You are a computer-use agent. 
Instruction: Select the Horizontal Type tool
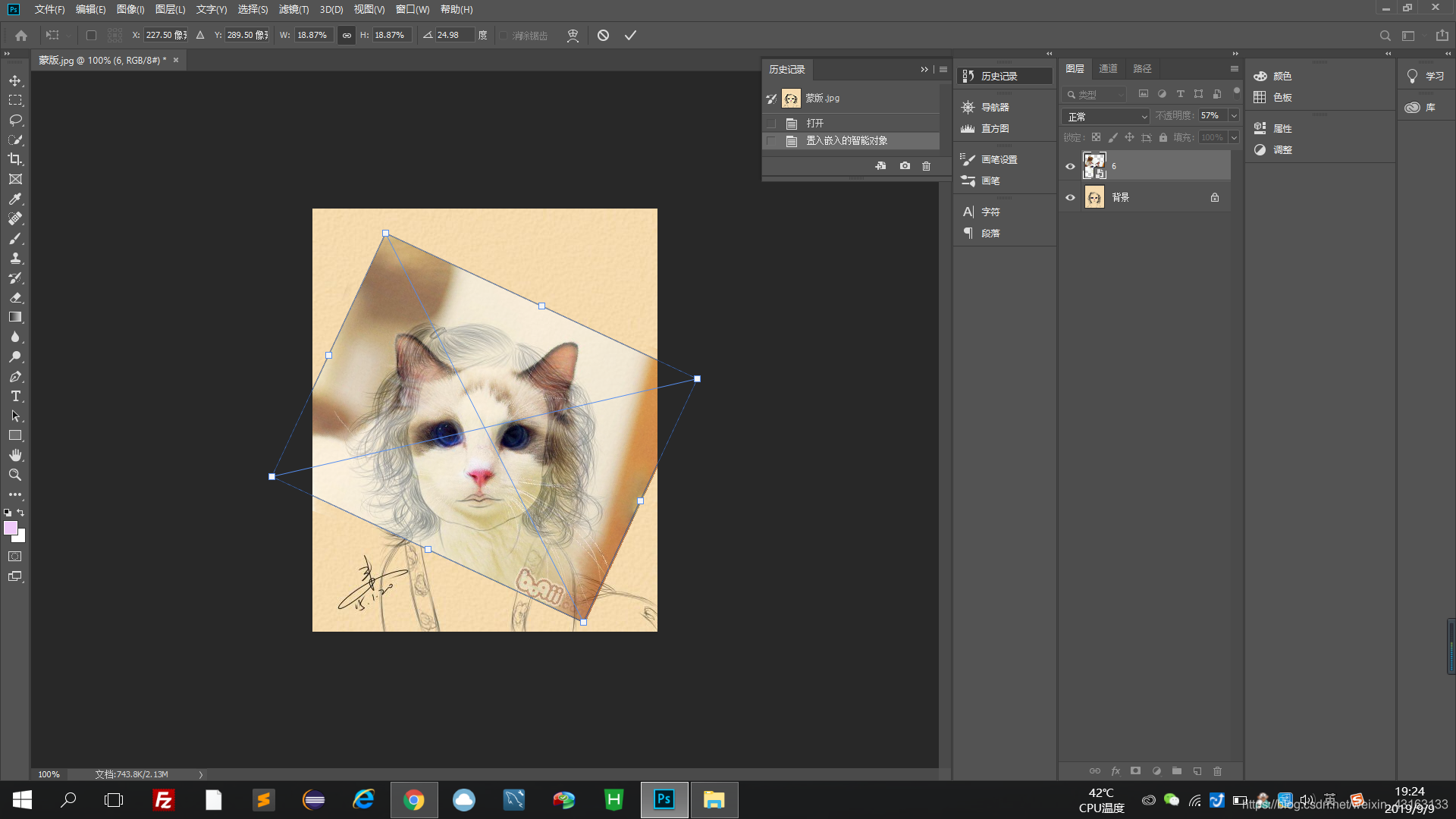[x=15, y=397]
